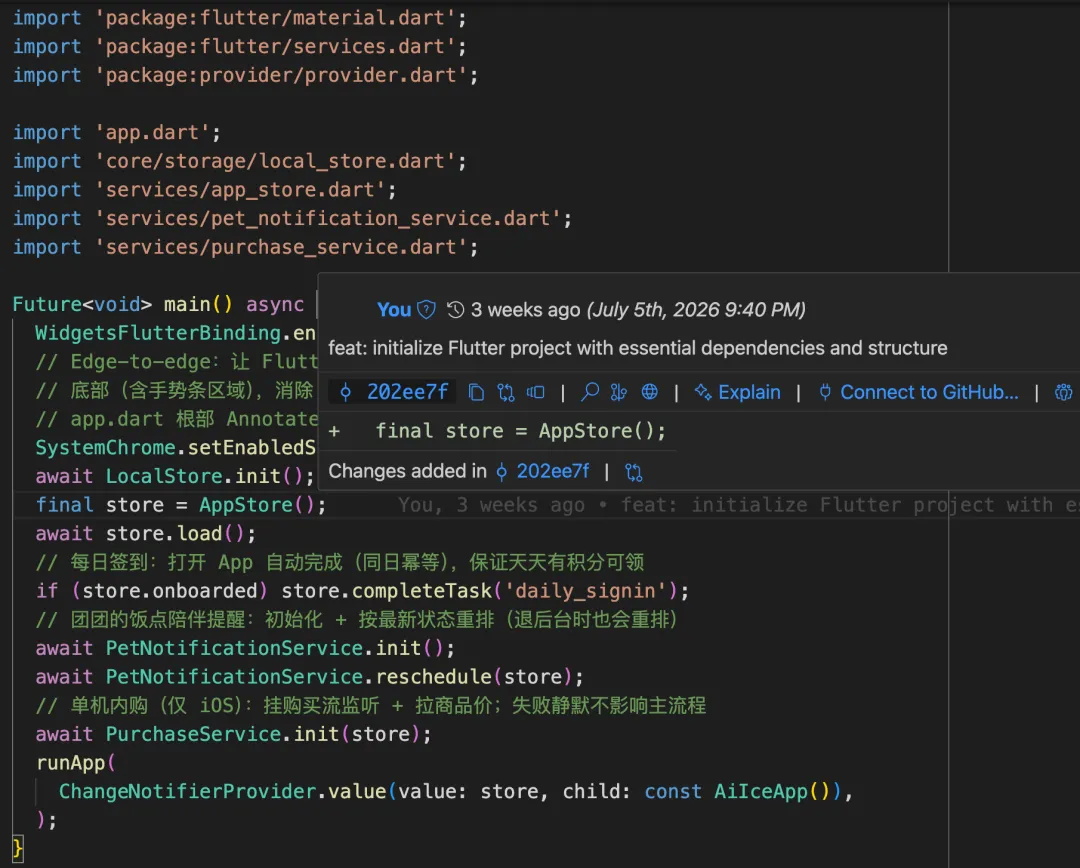The image size is (1080, 868).
Task: Click the '// 每日签到' comment line
Action: pos(340,562)
